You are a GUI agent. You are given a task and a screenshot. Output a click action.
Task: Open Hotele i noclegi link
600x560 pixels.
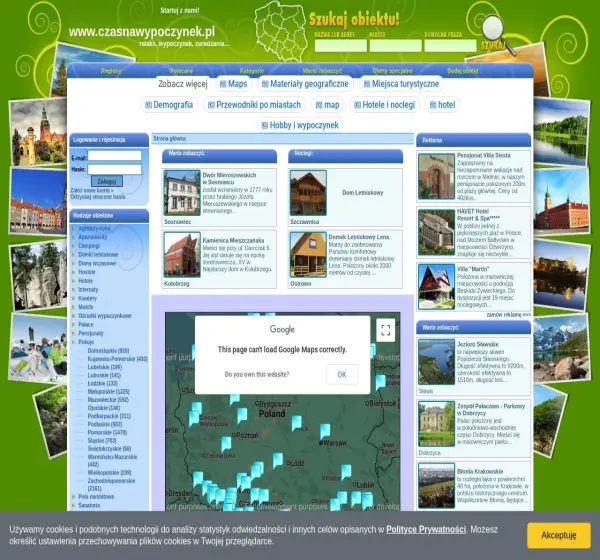(x=385, y=105)
